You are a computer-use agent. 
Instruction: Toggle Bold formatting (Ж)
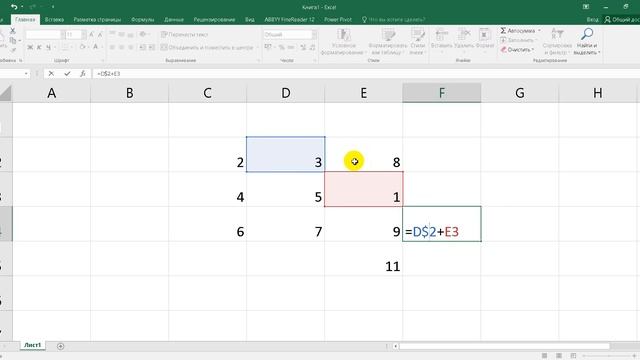[30, 47]
